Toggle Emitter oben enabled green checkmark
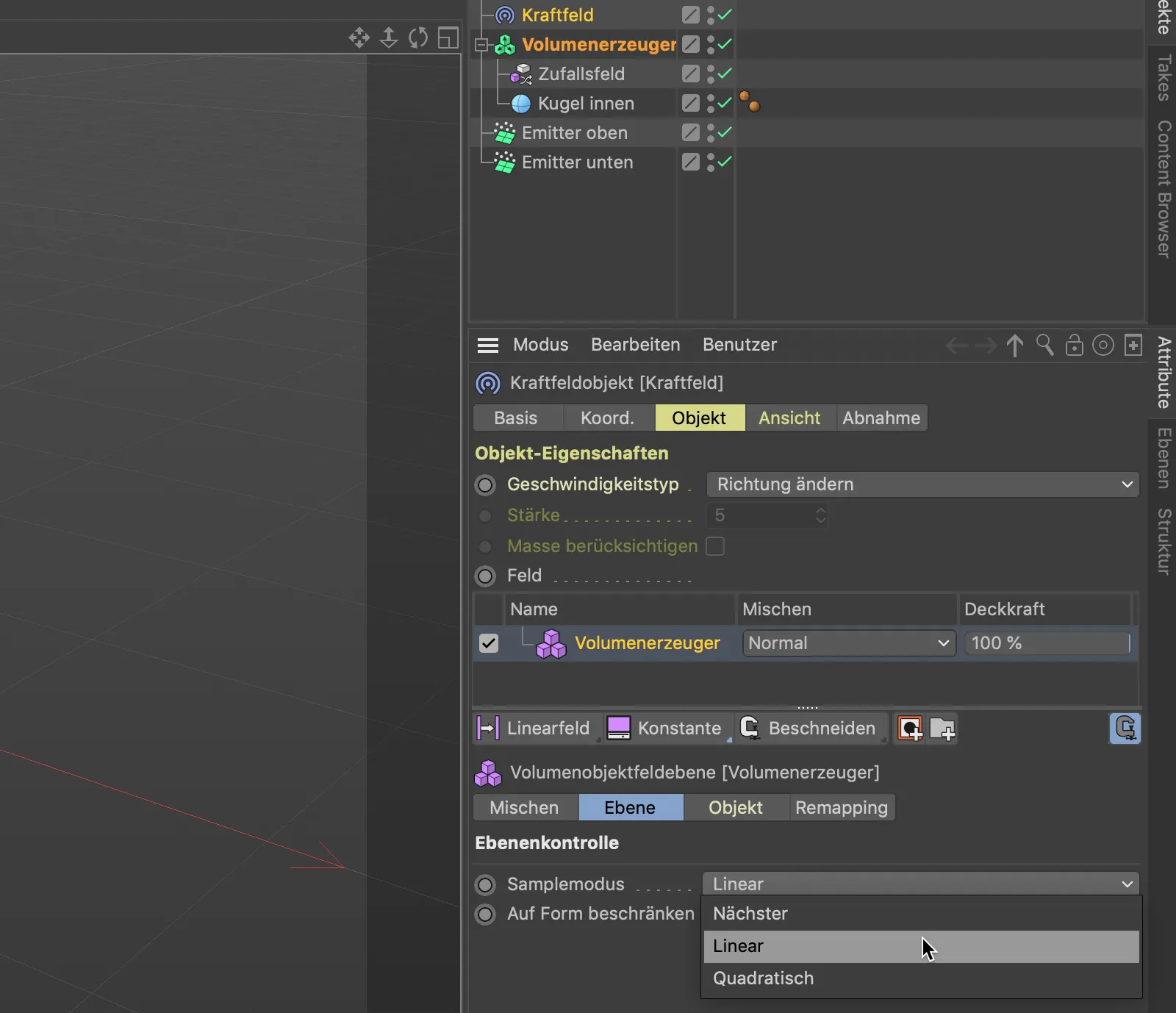This screenshot has height=1013, width=1176. coord(725,132)
